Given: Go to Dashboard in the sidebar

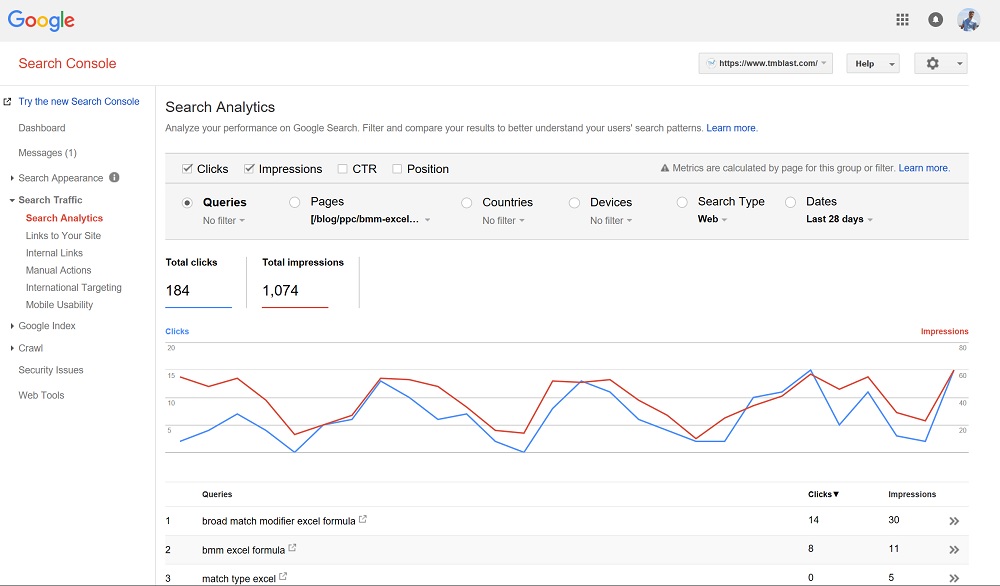Looking at the screenshot, I should tap(41, 128).
